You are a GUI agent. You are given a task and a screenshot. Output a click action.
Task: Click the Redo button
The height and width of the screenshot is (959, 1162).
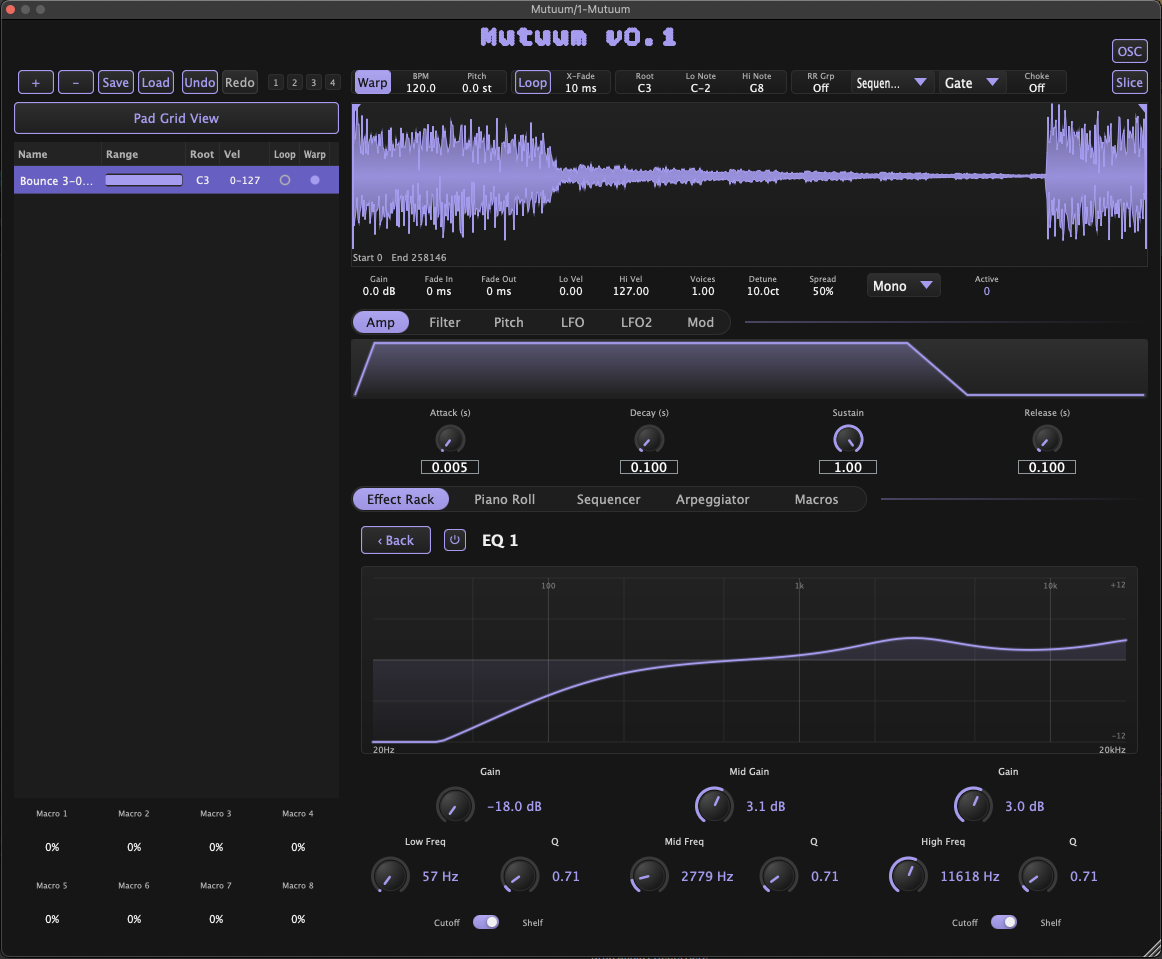click(239, 82)
